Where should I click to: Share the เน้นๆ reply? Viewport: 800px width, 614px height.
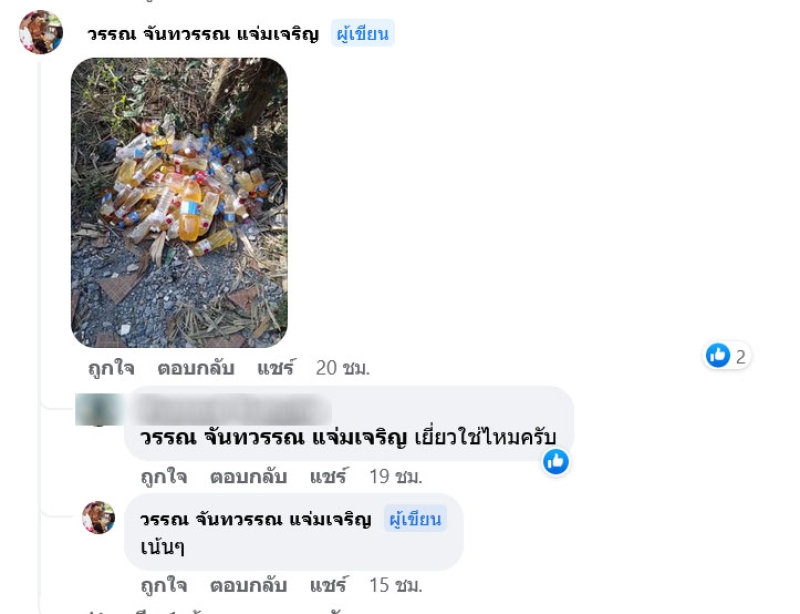(x=328, y=585)
